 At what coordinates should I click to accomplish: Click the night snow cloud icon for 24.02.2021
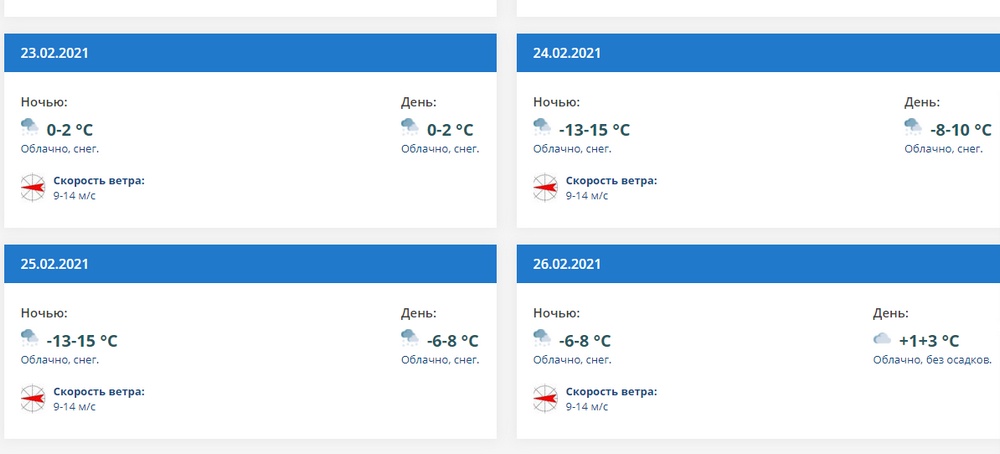[x=542, y=128]
